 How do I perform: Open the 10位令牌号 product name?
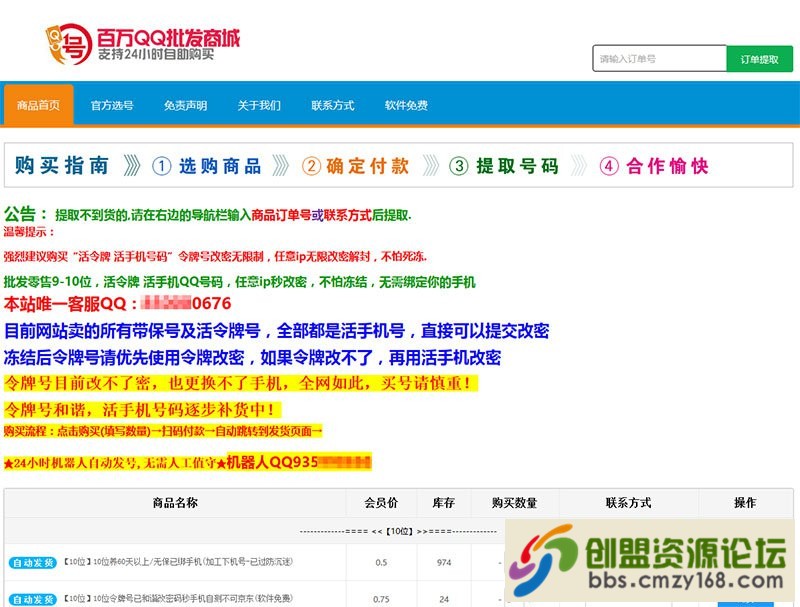click(x=178, y=598)
